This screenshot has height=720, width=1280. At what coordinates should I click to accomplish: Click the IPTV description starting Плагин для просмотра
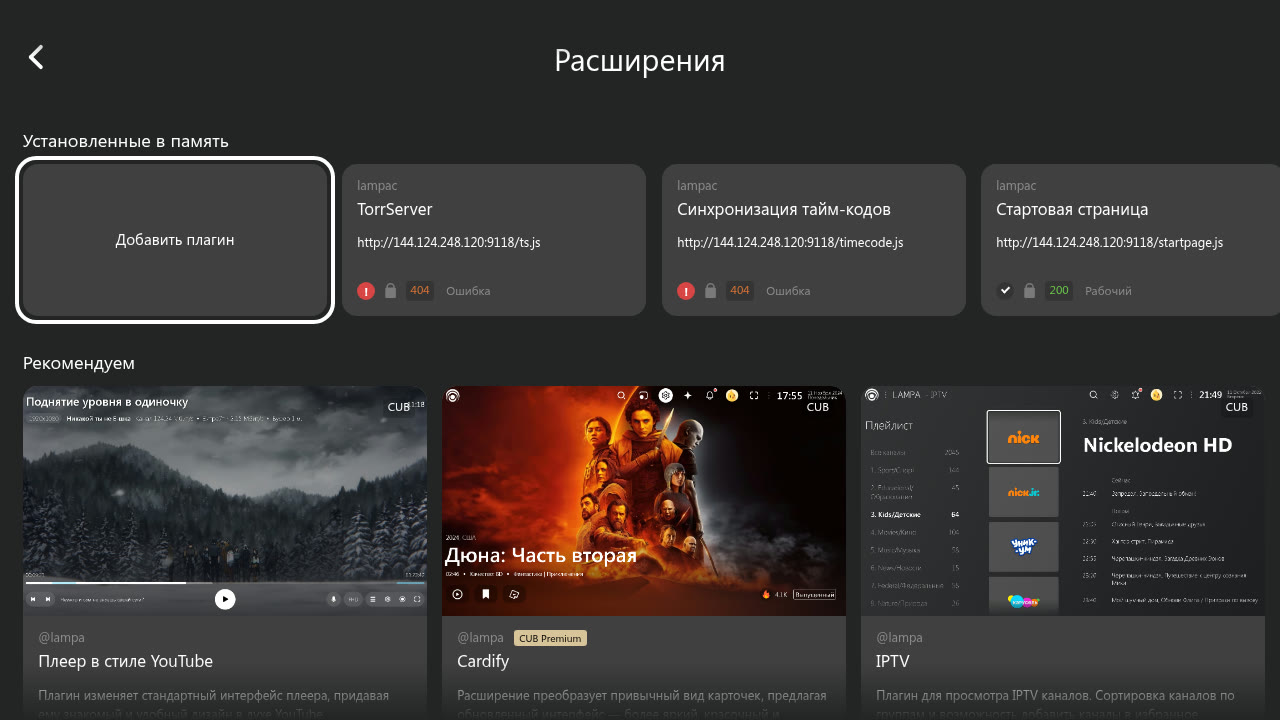coord(1055,704)
